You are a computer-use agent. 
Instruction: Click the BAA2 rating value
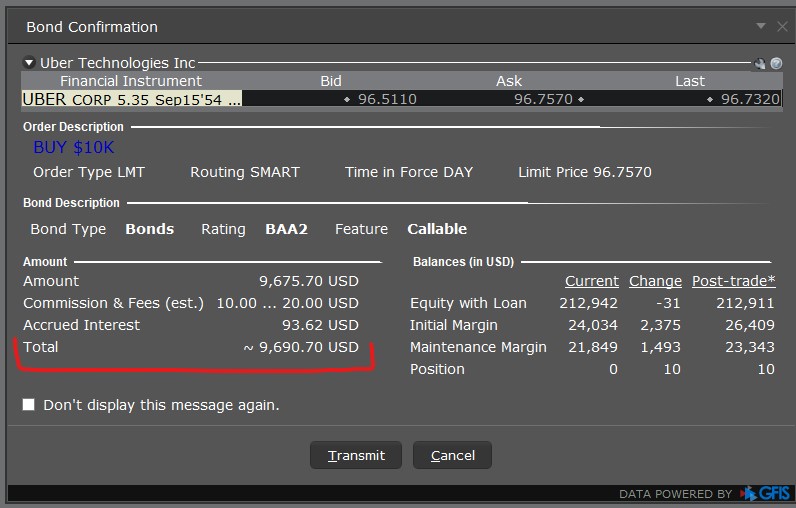(x=286, y=229)
